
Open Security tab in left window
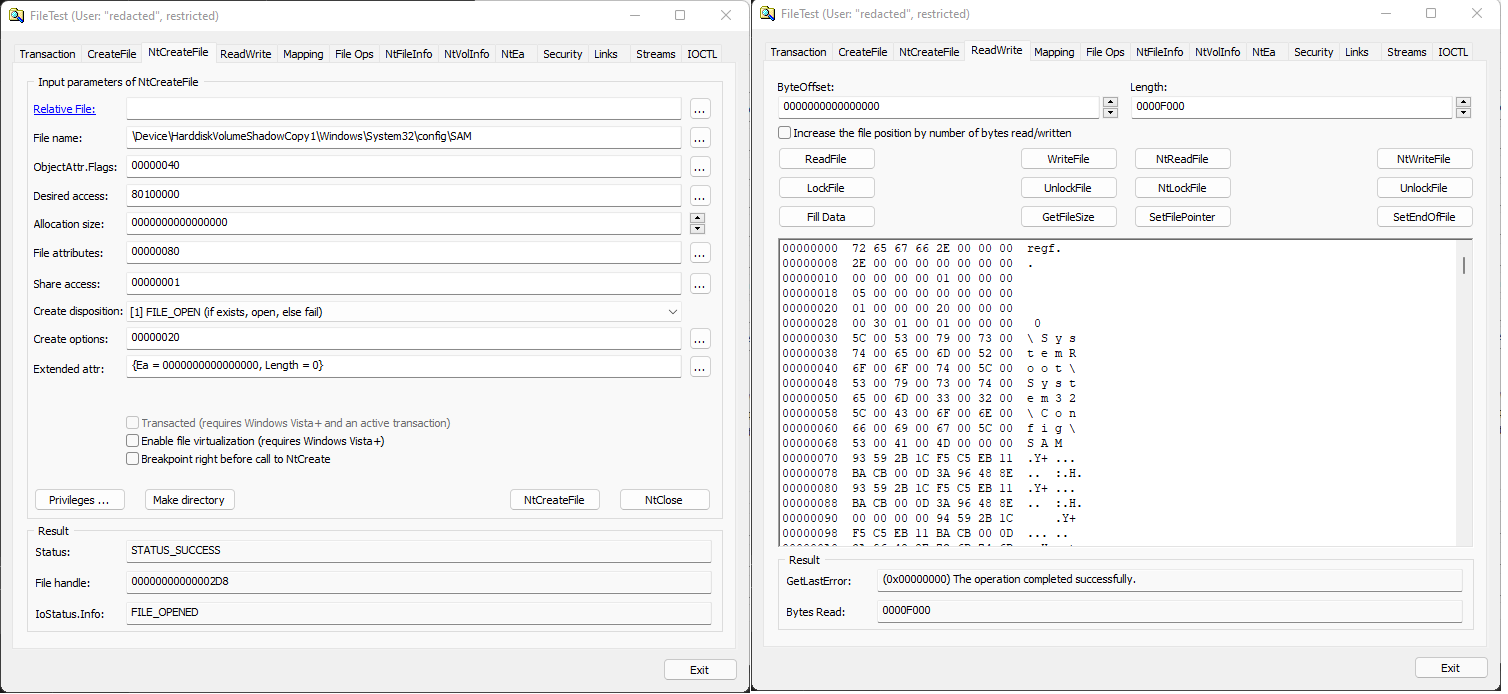pos(563,54)
